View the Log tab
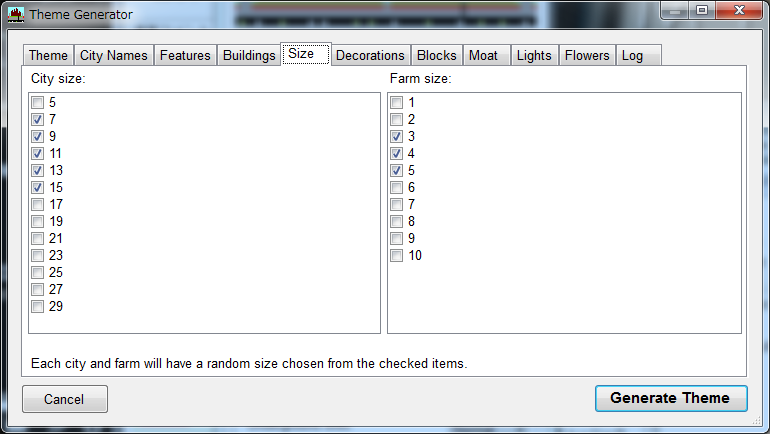 tap(632, 56)
